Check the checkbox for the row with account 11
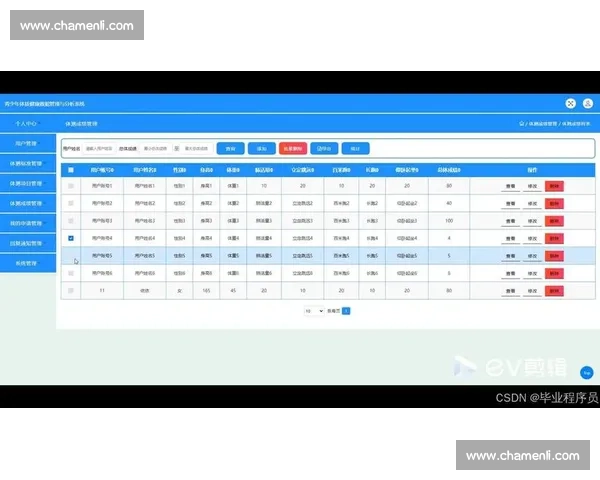This screenshot has height=480, width=600. pos(71,291)
